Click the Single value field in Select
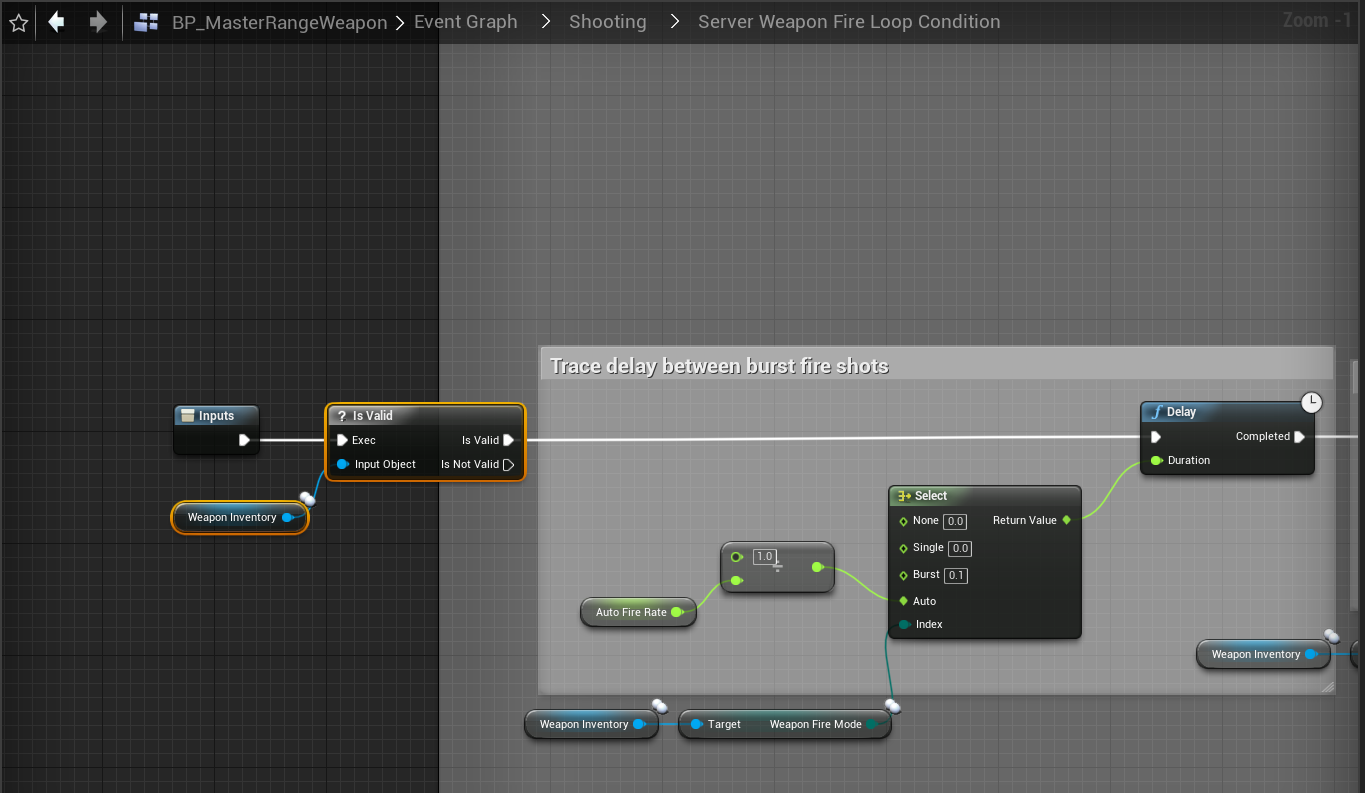Screen dimensions: 1365x793 [960, 548]
